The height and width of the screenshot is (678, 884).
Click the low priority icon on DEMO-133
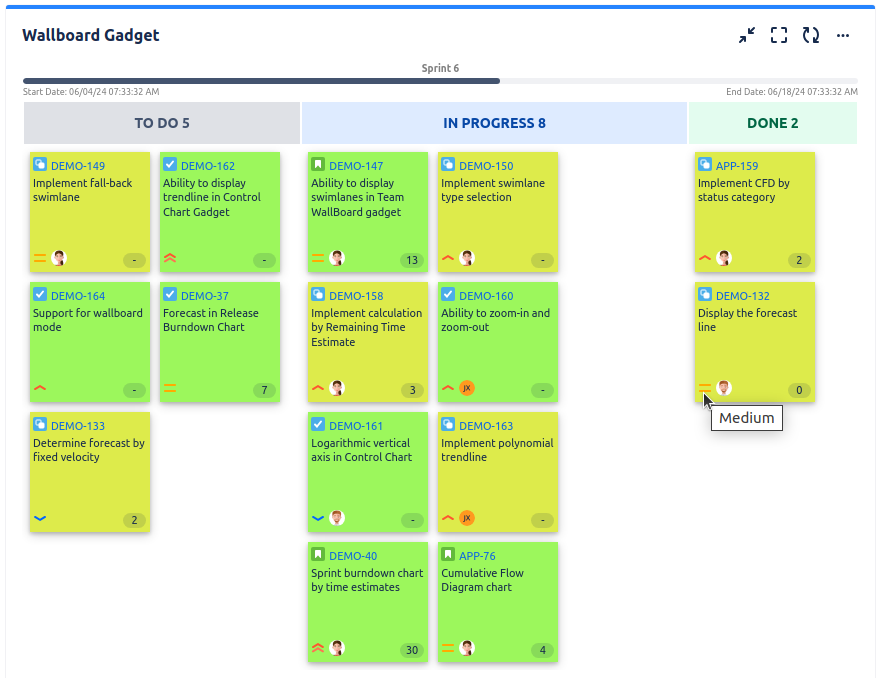tap(40, 519)
